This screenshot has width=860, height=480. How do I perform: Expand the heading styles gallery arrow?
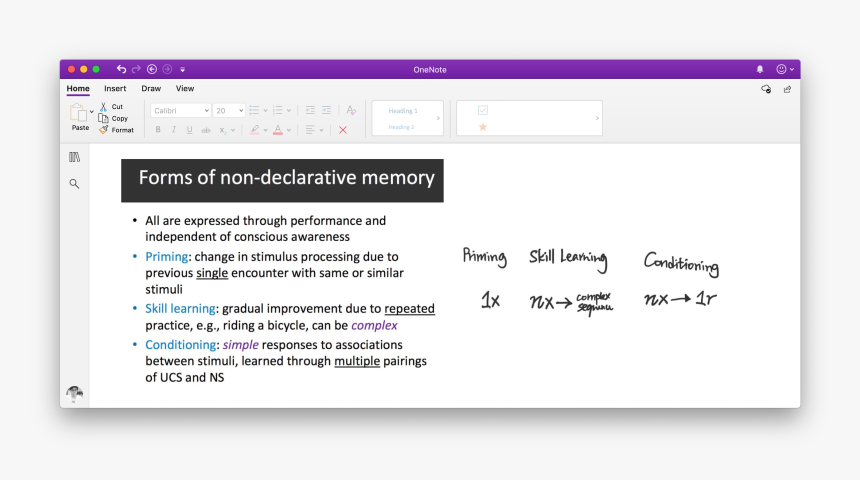[x=438, y=118]
